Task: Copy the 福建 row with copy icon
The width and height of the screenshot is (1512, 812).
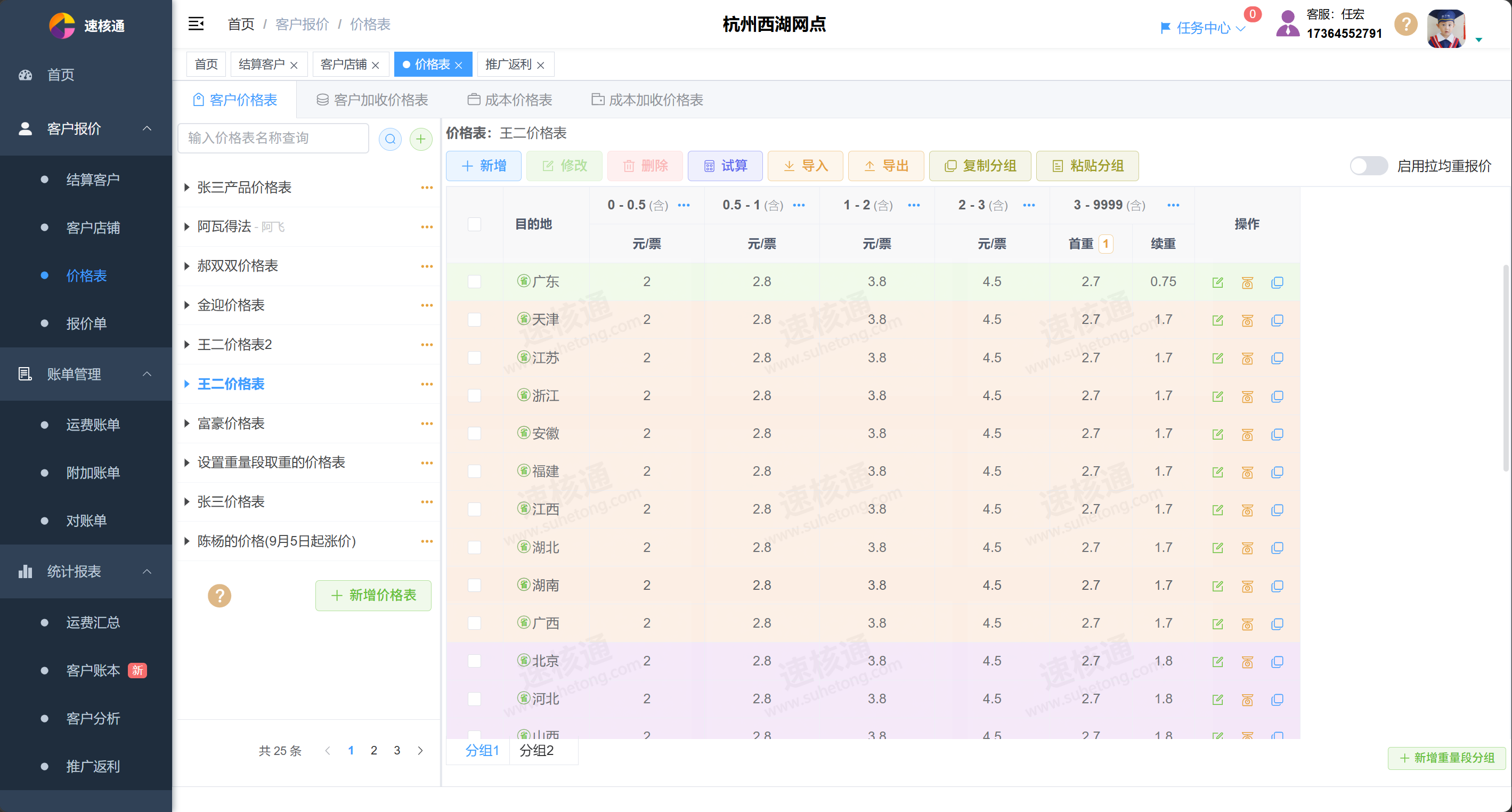Action: click(1277, 472)
